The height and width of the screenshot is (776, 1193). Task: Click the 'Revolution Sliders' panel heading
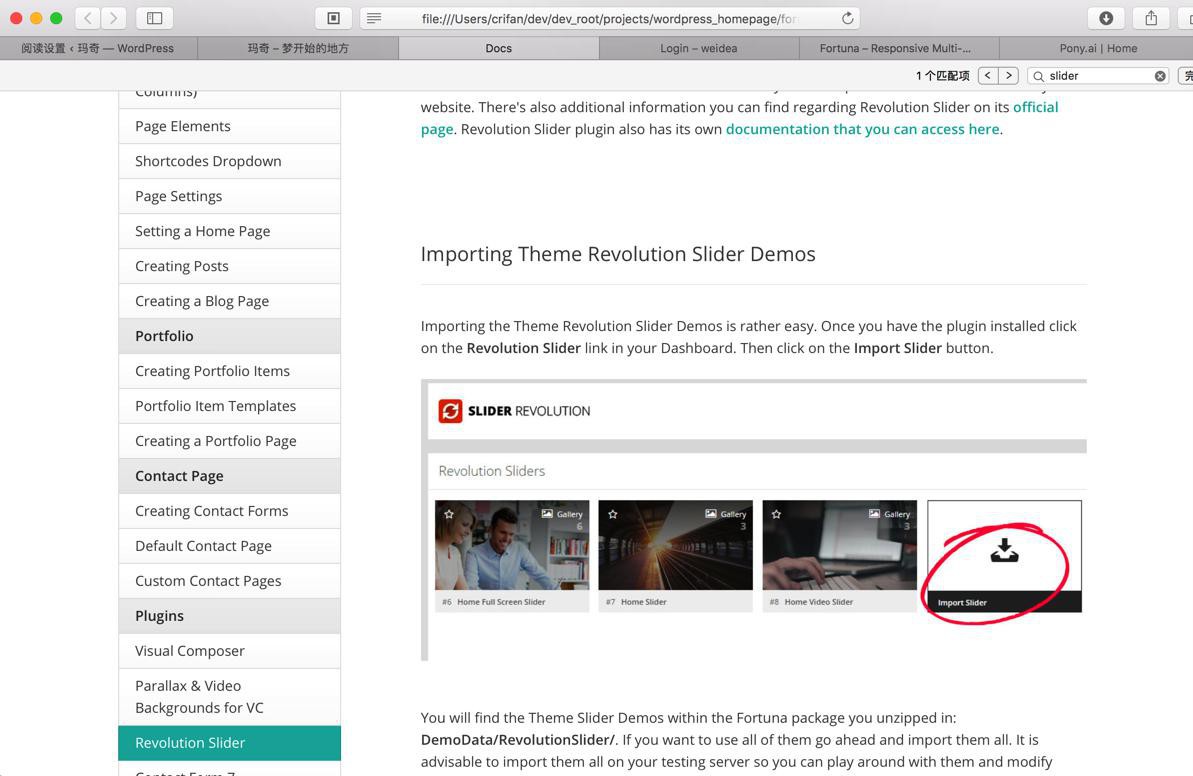click(x=492, y=471)
